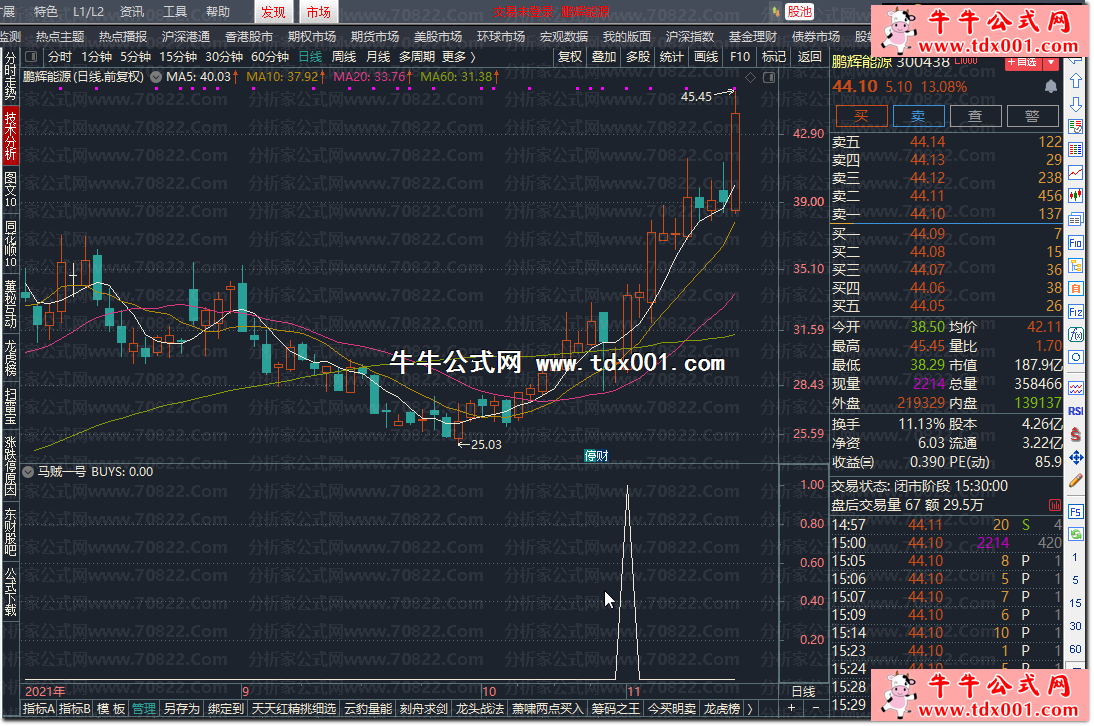
Task: Switch chart period to 周线
Action: (x=343, y=57)
